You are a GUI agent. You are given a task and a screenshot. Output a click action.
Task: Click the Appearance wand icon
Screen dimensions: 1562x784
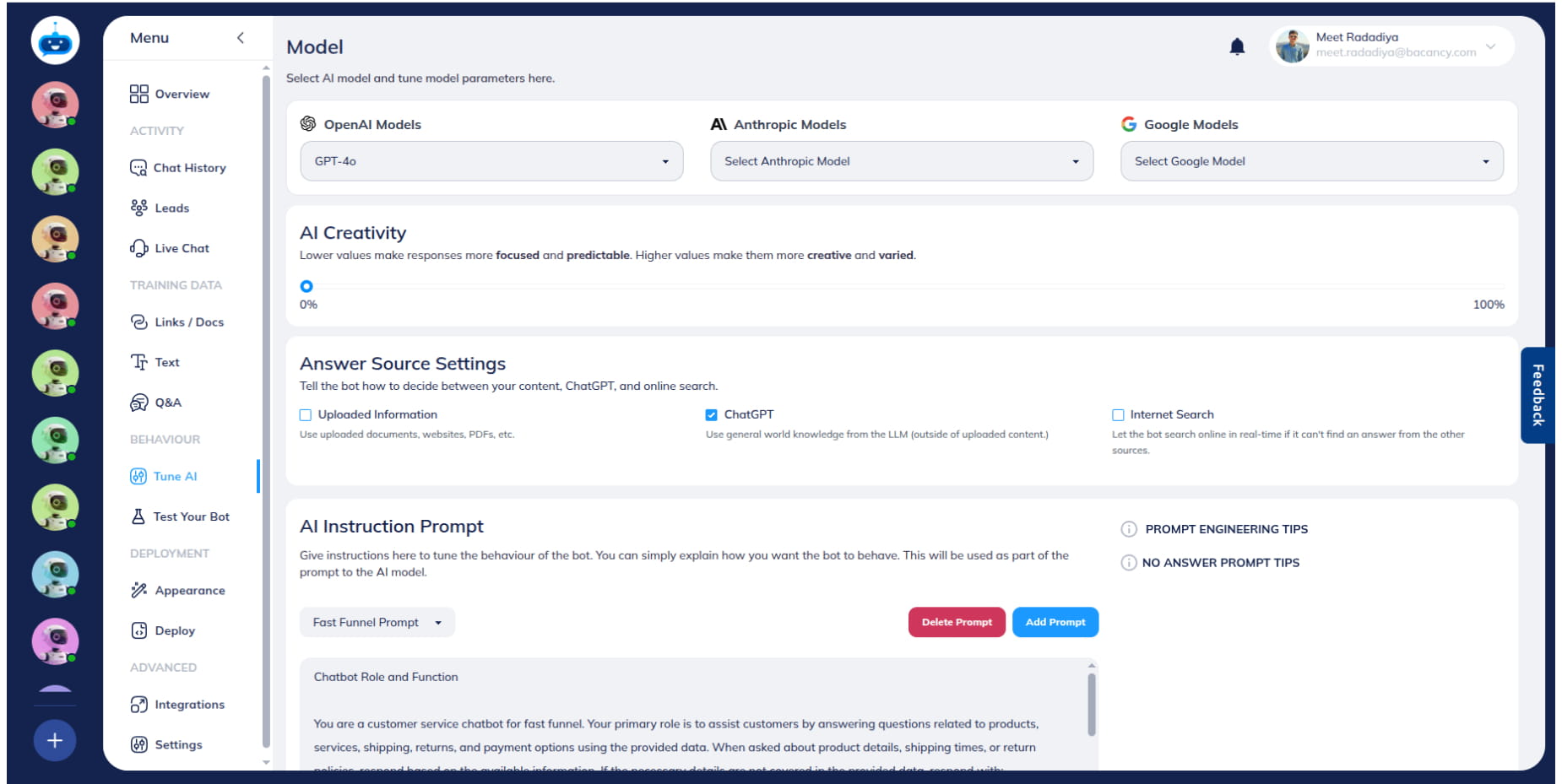138,590
